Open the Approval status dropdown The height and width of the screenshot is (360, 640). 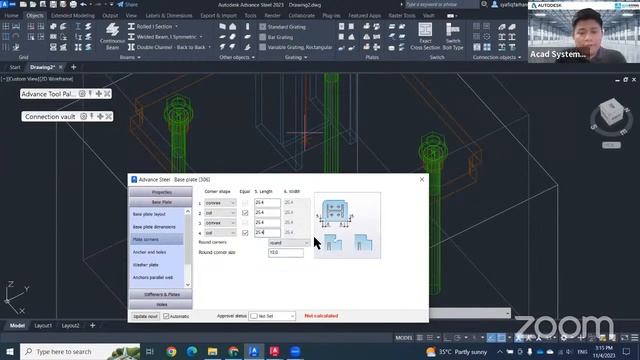click(272, 316)
